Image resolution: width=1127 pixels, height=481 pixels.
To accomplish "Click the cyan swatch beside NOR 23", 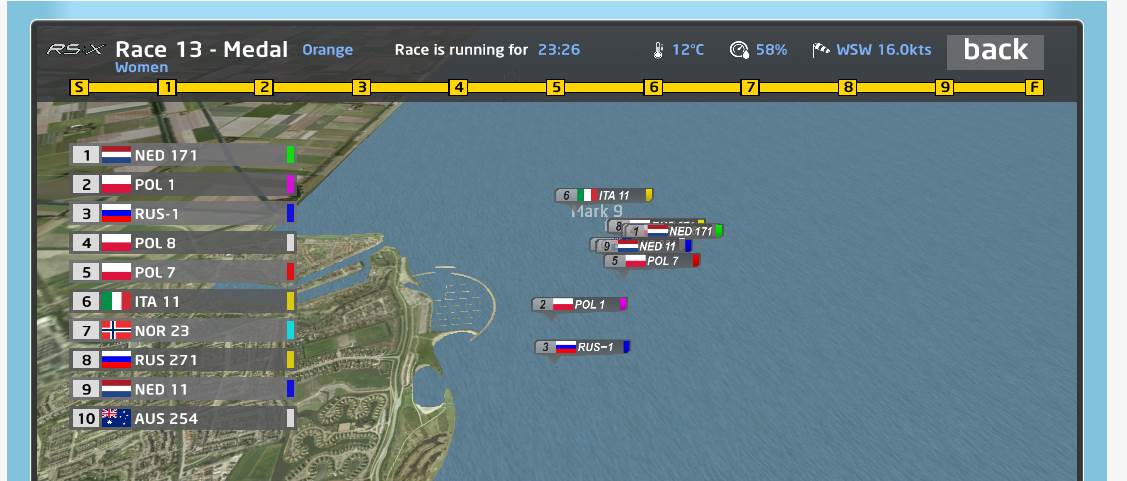I will coord(290,330).
